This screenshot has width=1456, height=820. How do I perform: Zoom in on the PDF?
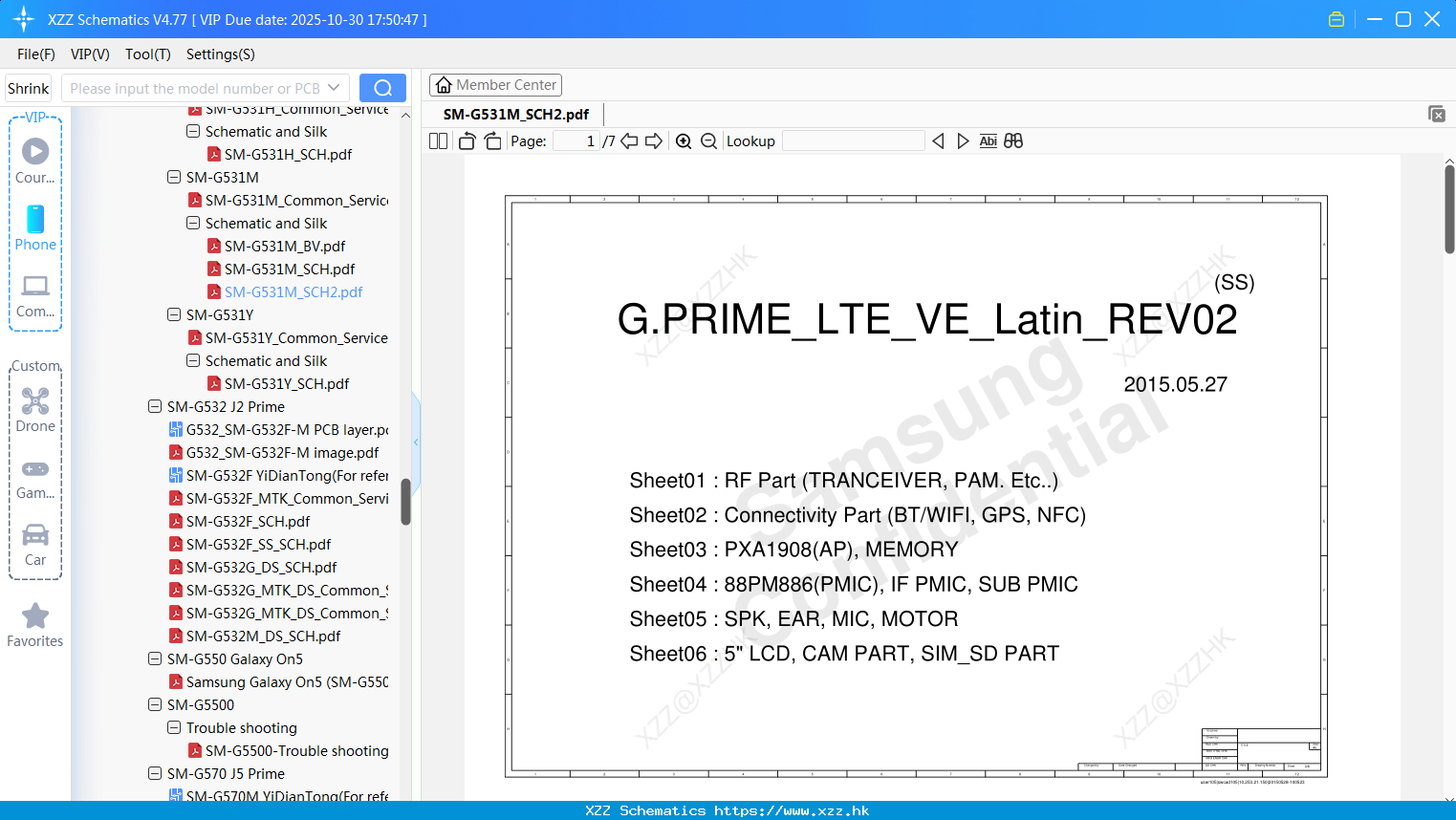point(684,140)
